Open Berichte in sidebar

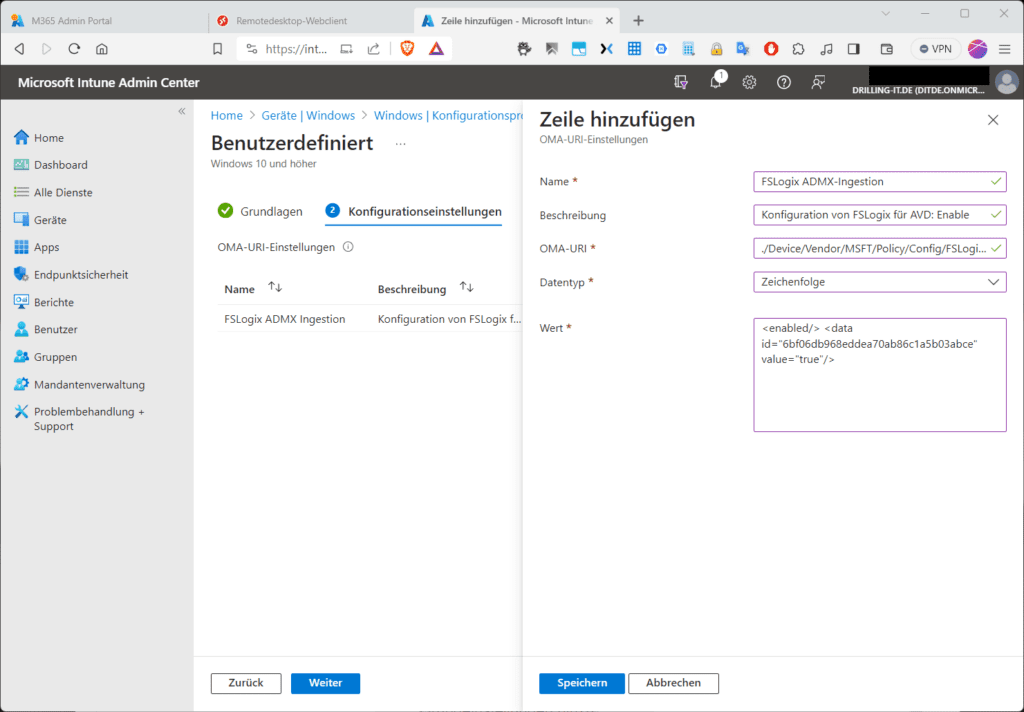[44, 302]
